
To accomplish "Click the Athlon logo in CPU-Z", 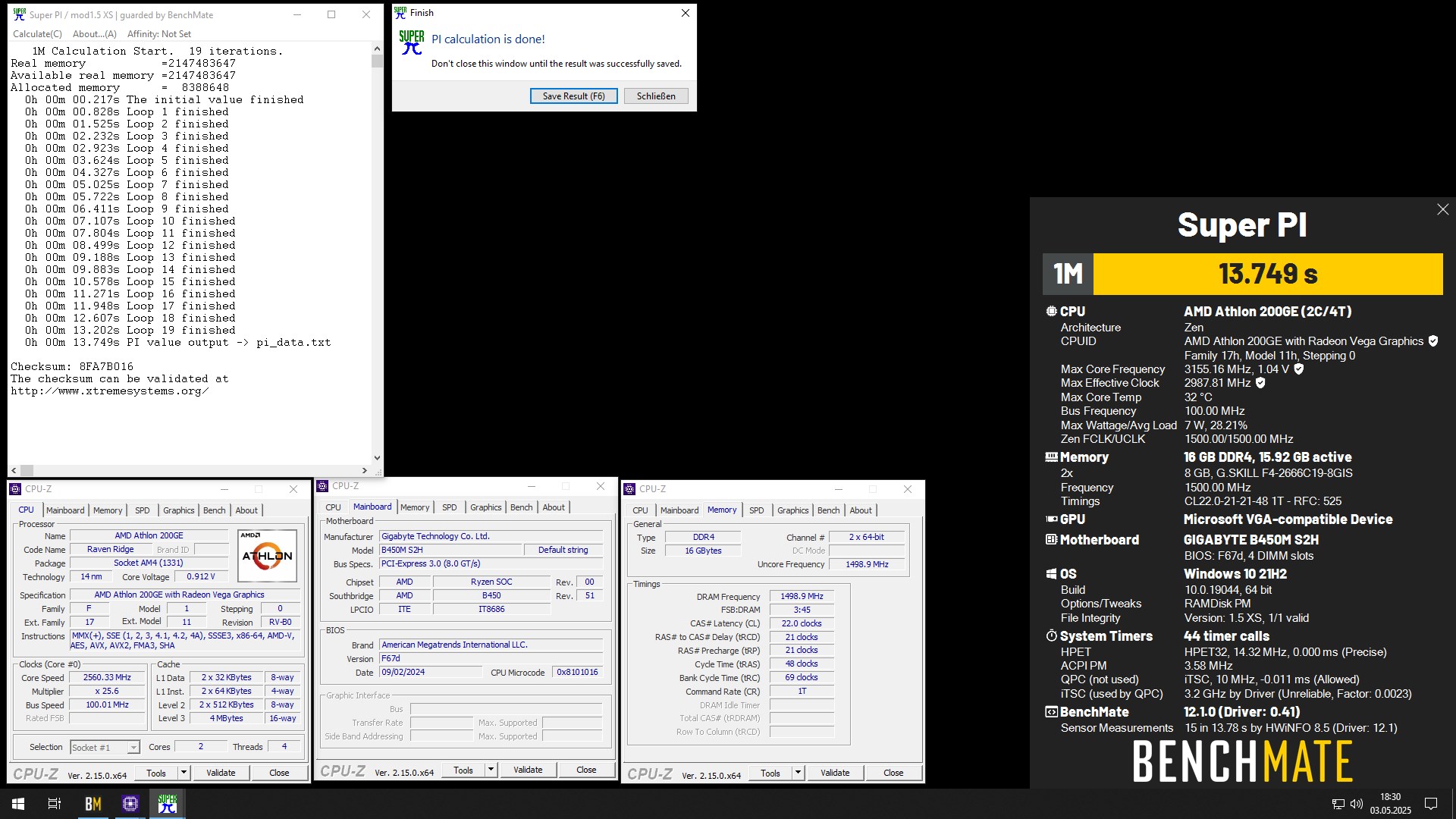I will click(267, 556).
